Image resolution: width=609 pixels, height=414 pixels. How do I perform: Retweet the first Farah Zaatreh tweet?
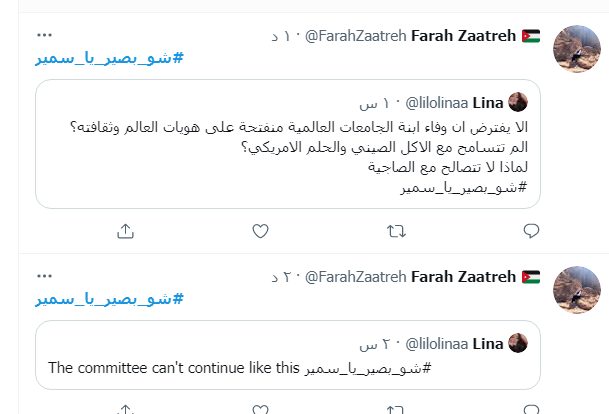coord(395,231)
